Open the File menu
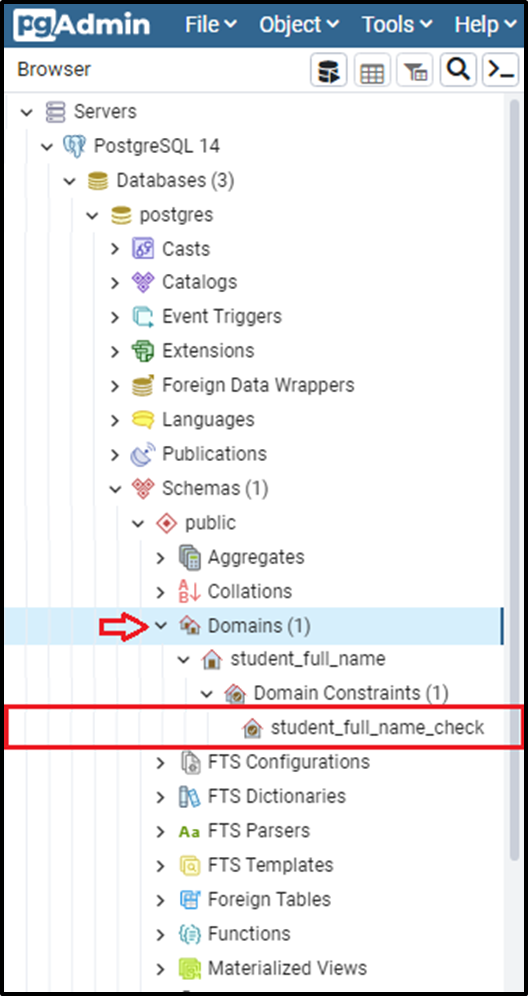 210,25
